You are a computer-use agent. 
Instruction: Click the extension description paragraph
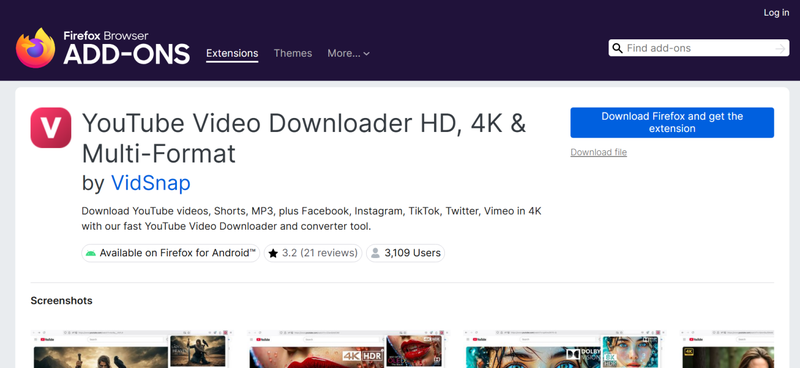point(311,218)
